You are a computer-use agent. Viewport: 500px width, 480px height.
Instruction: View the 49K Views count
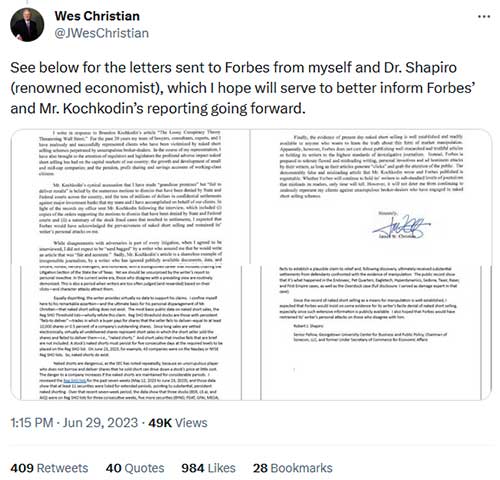click(x=178, y=423)
